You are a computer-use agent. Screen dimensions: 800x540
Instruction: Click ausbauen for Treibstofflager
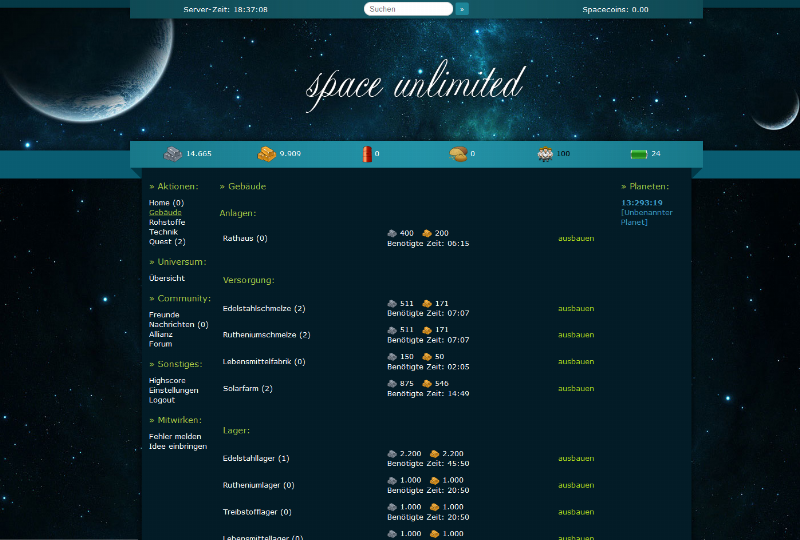(576, 512)
